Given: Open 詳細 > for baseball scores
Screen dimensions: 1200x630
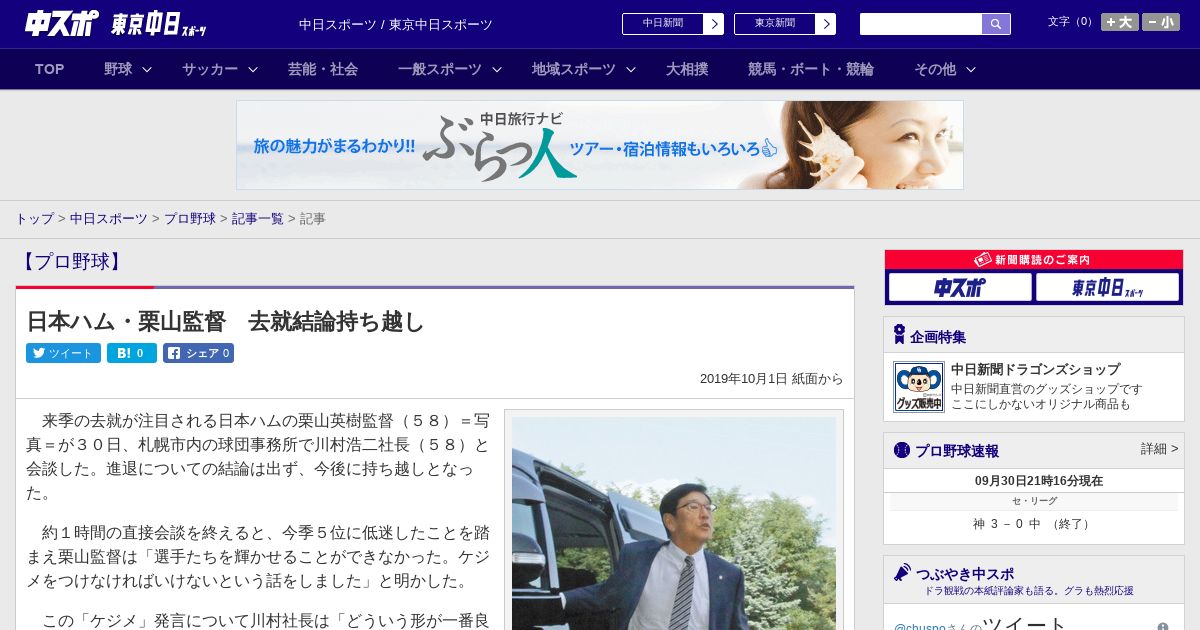Looking at the screenshot, I should pos(1159,449).
